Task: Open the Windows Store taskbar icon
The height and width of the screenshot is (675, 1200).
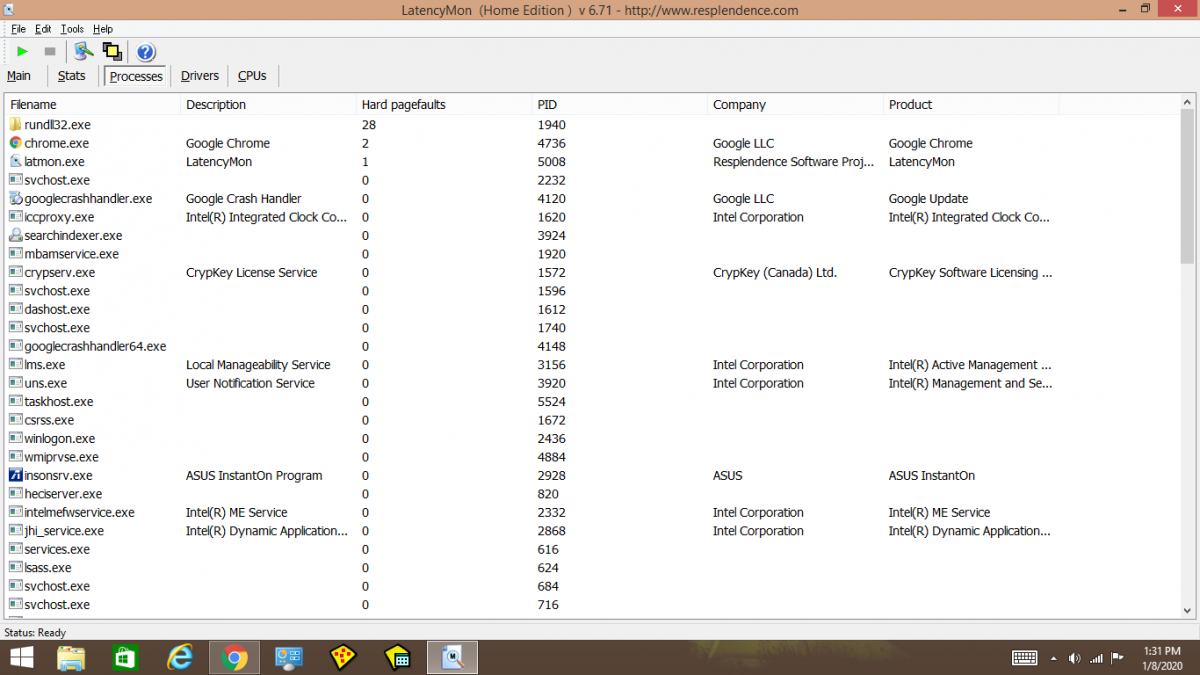Action: (x=125, y=657)
